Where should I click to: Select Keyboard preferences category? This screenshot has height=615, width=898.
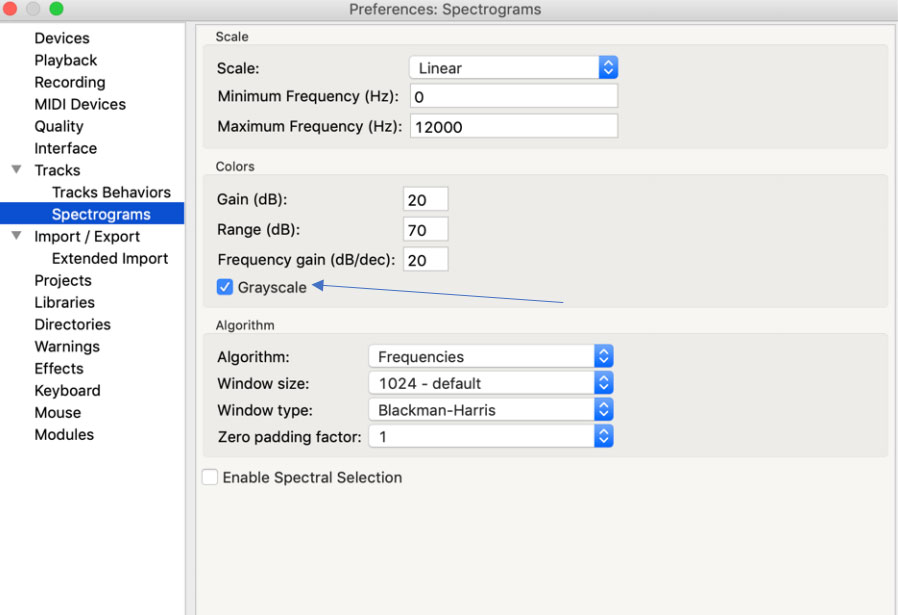pyautogui.click(x=67, y=390)
